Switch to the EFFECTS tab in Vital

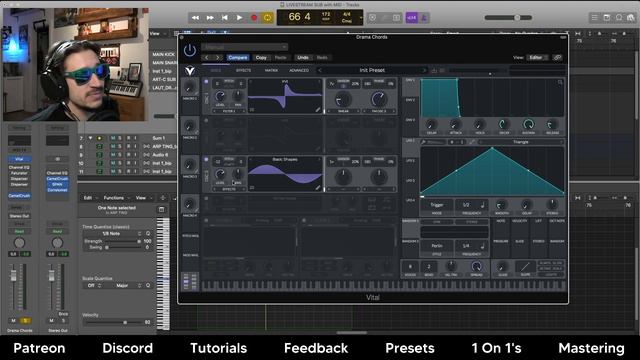[243, 70]
